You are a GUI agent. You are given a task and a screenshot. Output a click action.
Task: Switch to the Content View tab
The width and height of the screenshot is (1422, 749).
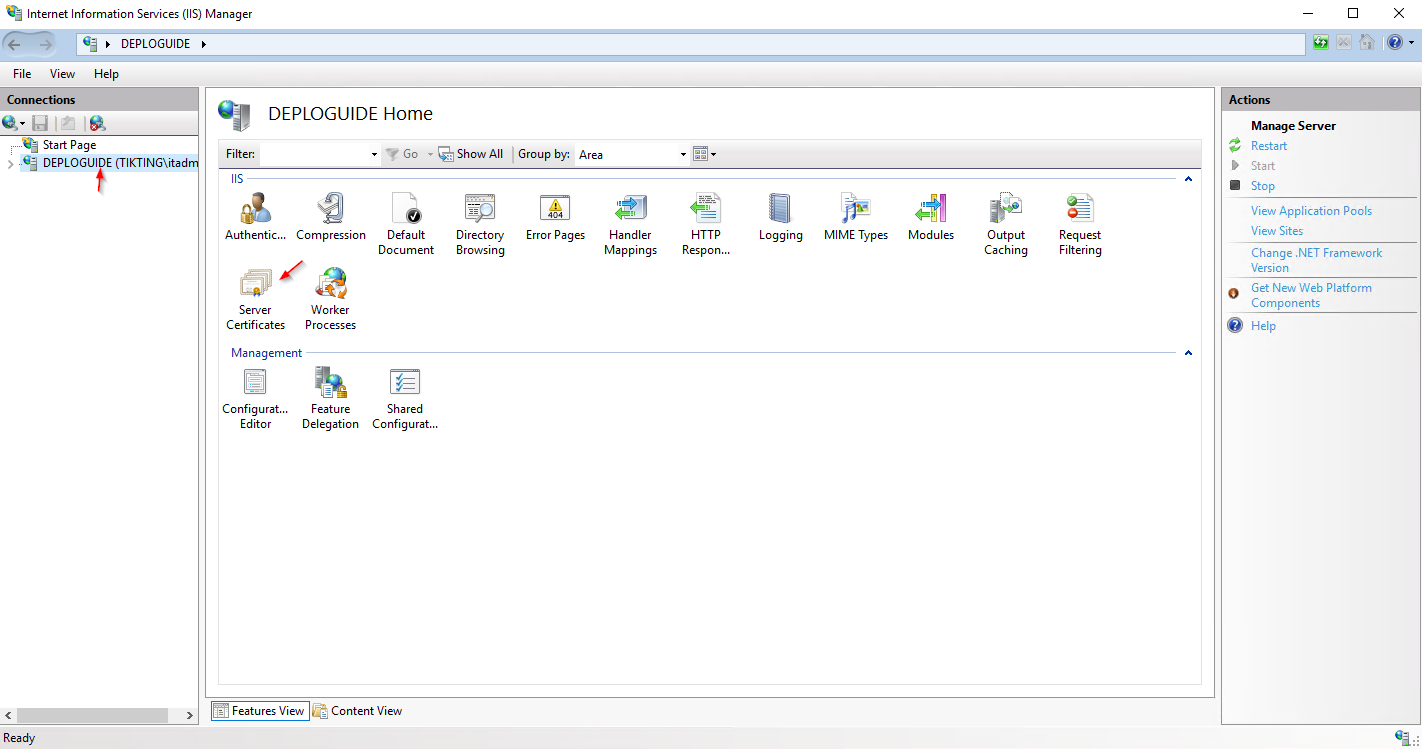(358, 711)
